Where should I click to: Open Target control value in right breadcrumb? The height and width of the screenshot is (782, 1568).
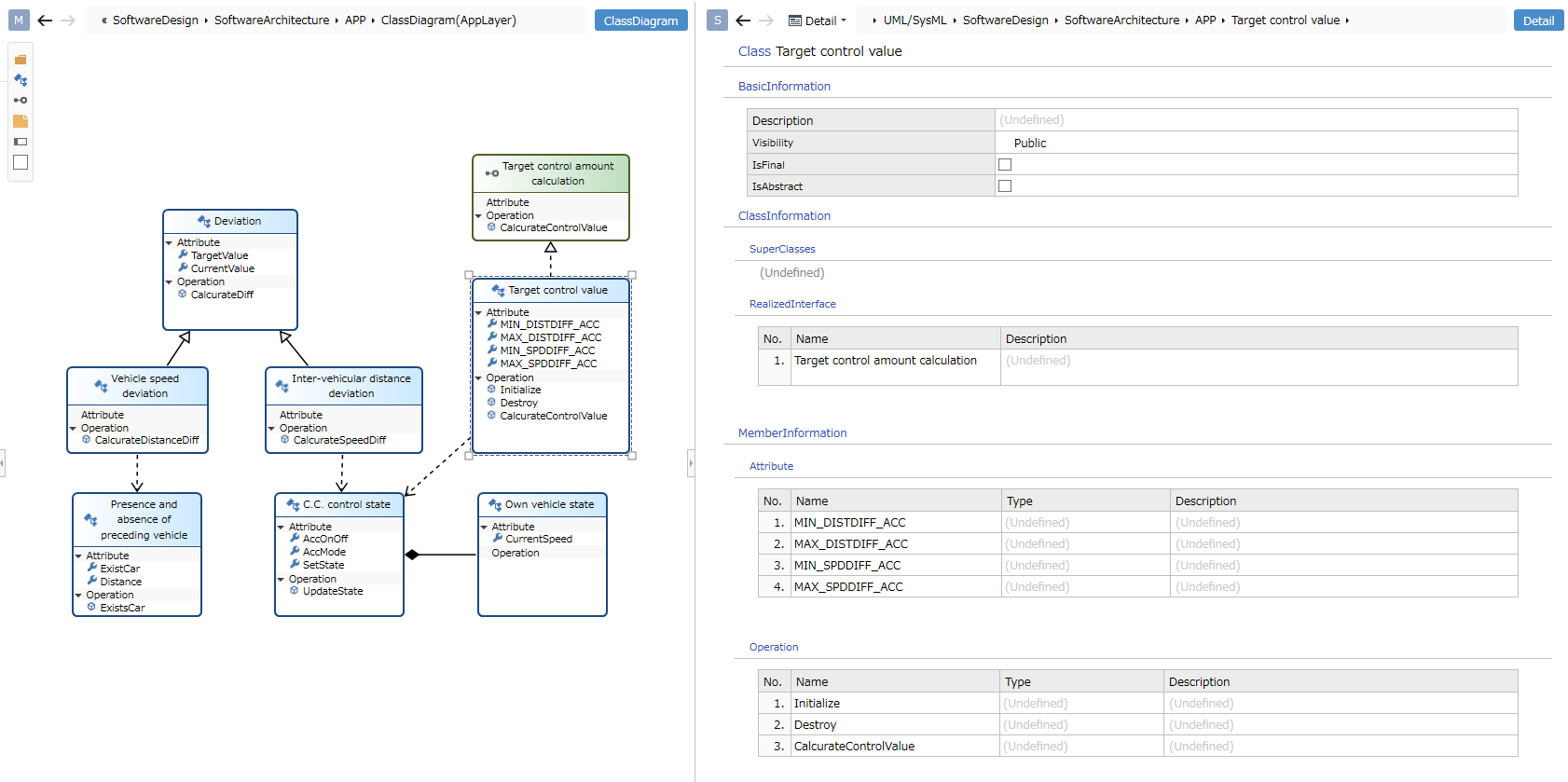click(1286, 21)
